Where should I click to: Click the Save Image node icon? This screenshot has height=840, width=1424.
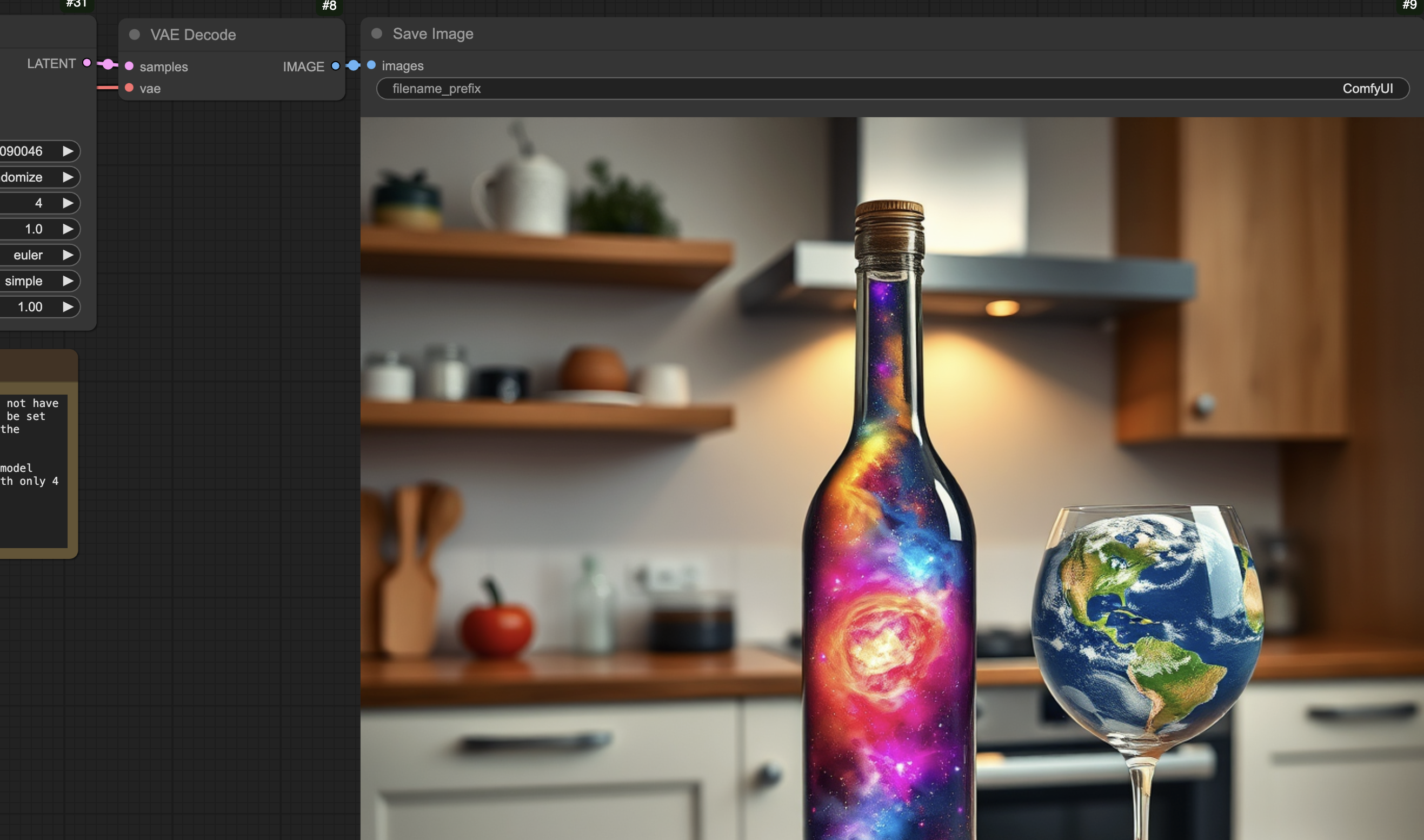pyautogui.click(x=377, y=33)
